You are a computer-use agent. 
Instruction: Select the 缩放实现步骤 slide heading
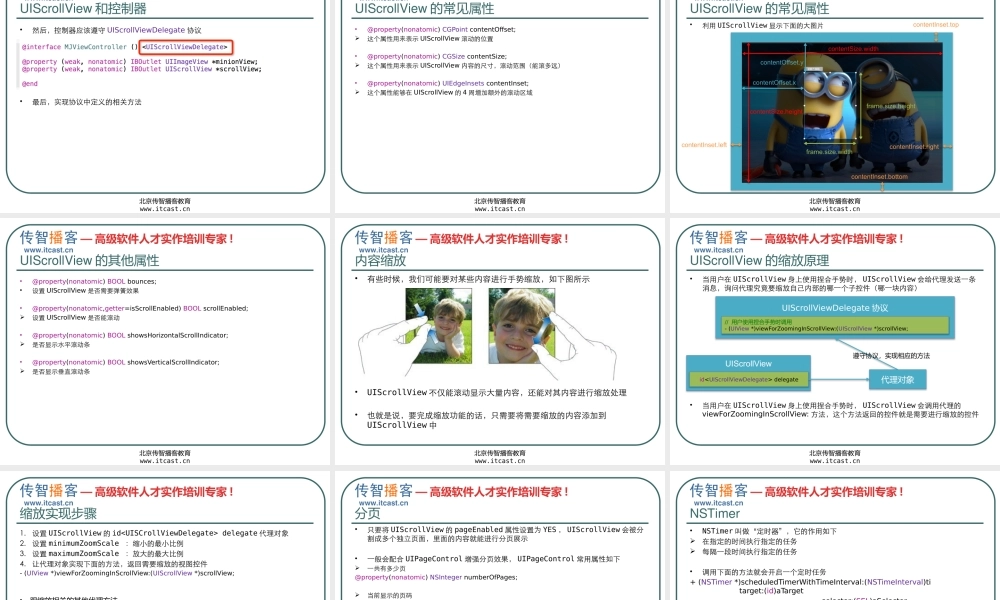(58, 513)
